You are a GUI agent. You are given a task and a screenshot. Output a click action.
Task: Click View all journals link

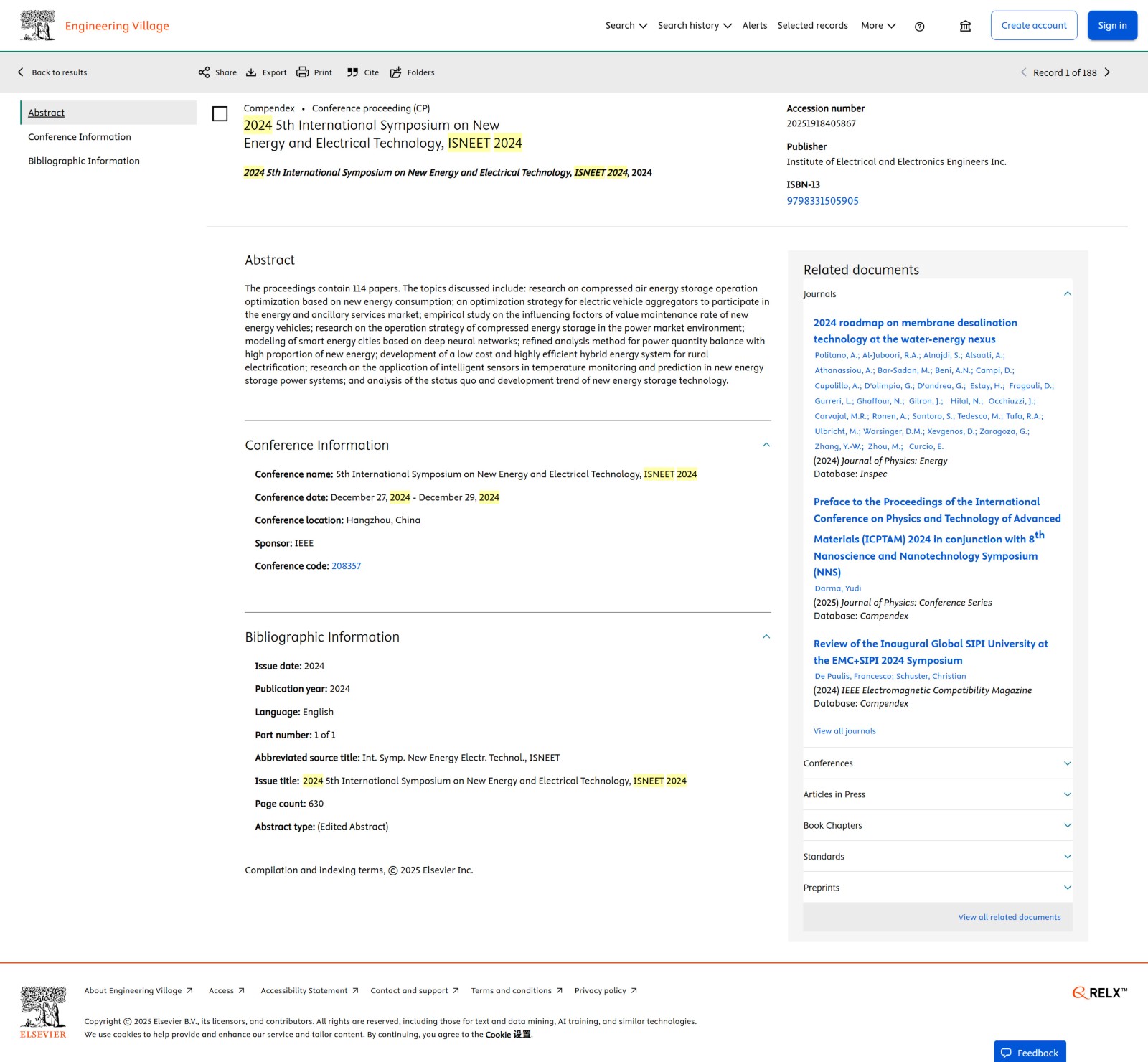click(x=844, y=732)
